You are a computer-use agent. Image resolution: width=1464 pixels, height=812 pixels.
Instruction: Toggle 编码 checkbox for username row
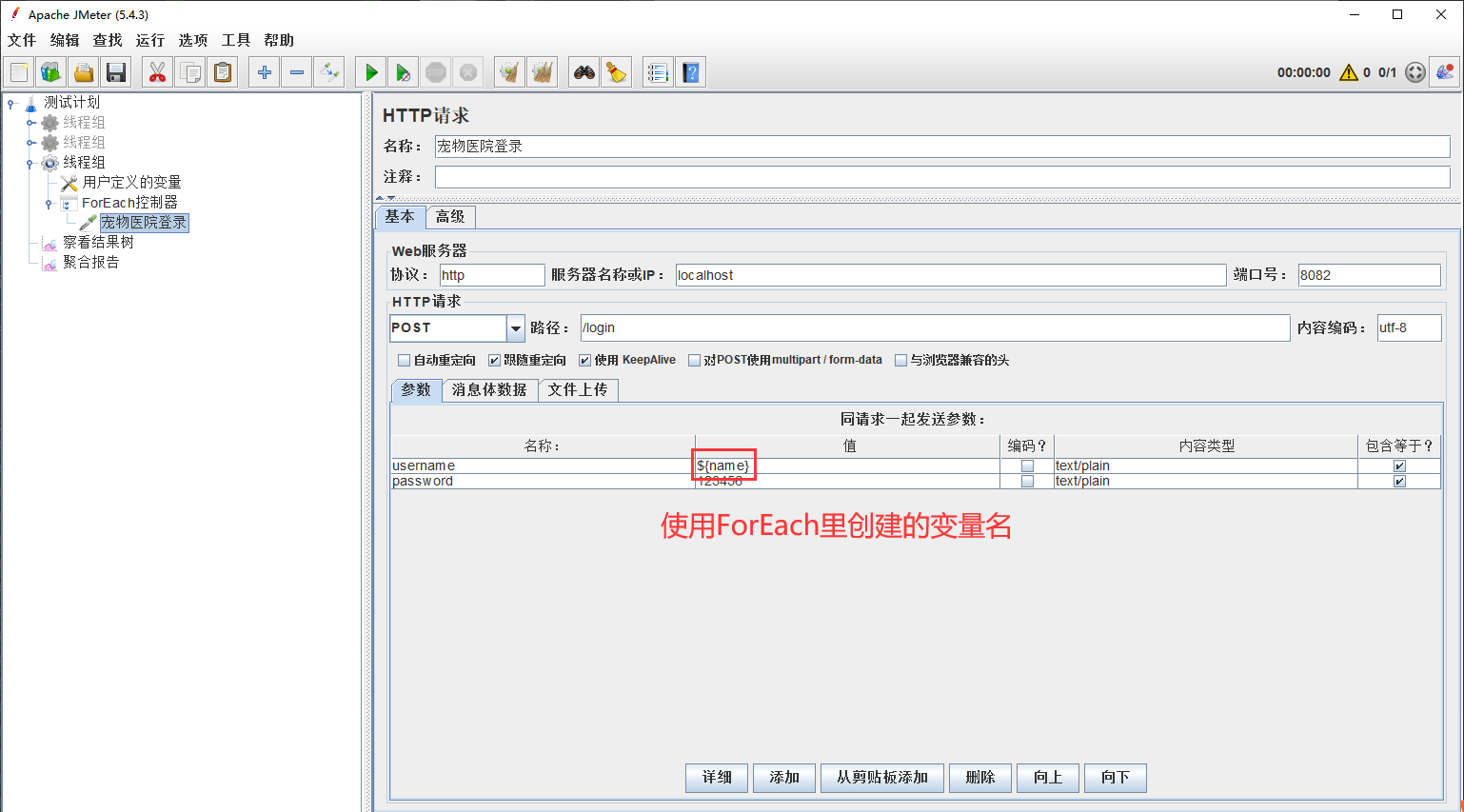point(1027,466)
